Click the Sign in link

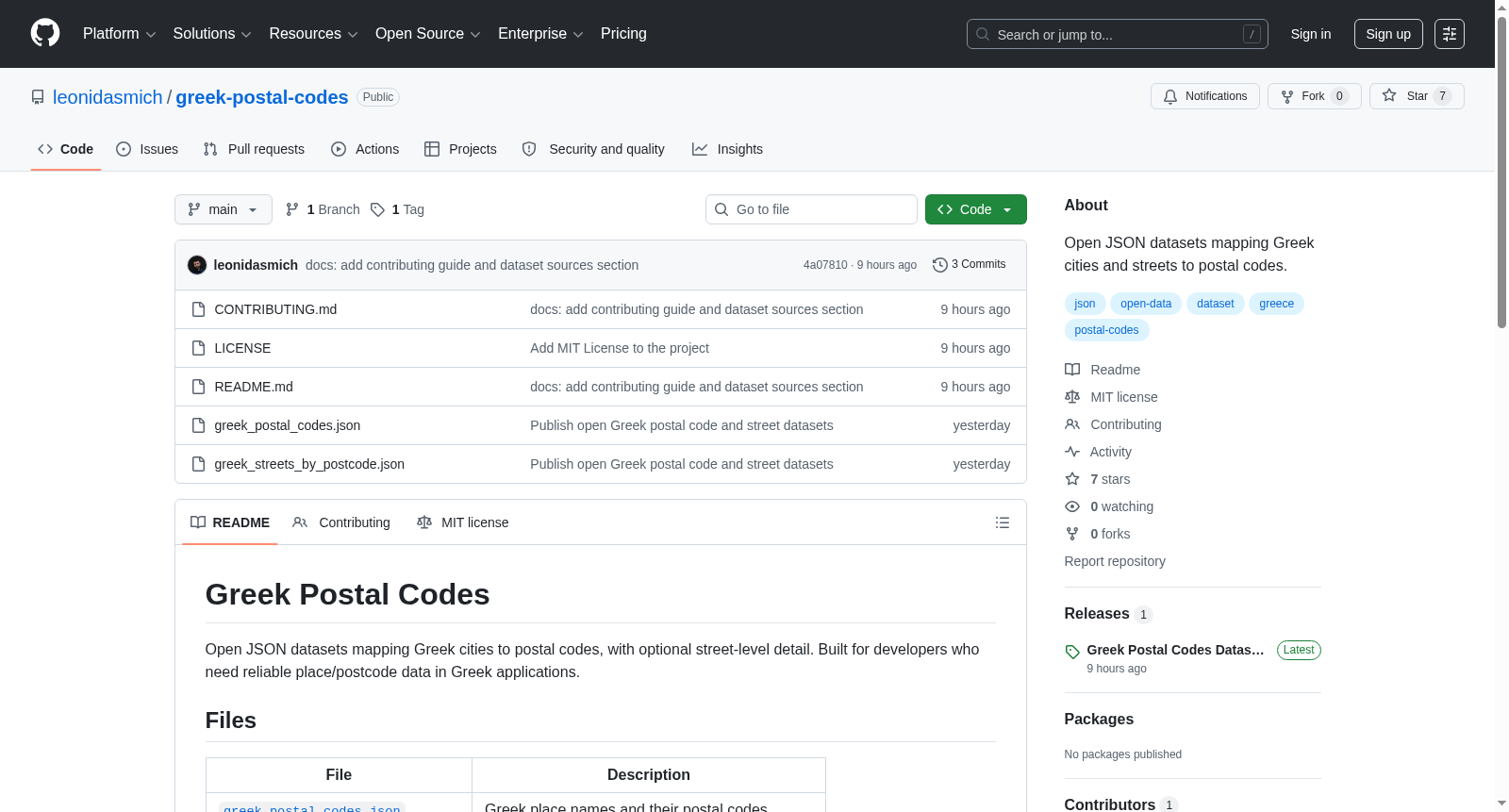[x=1311, y=34]
